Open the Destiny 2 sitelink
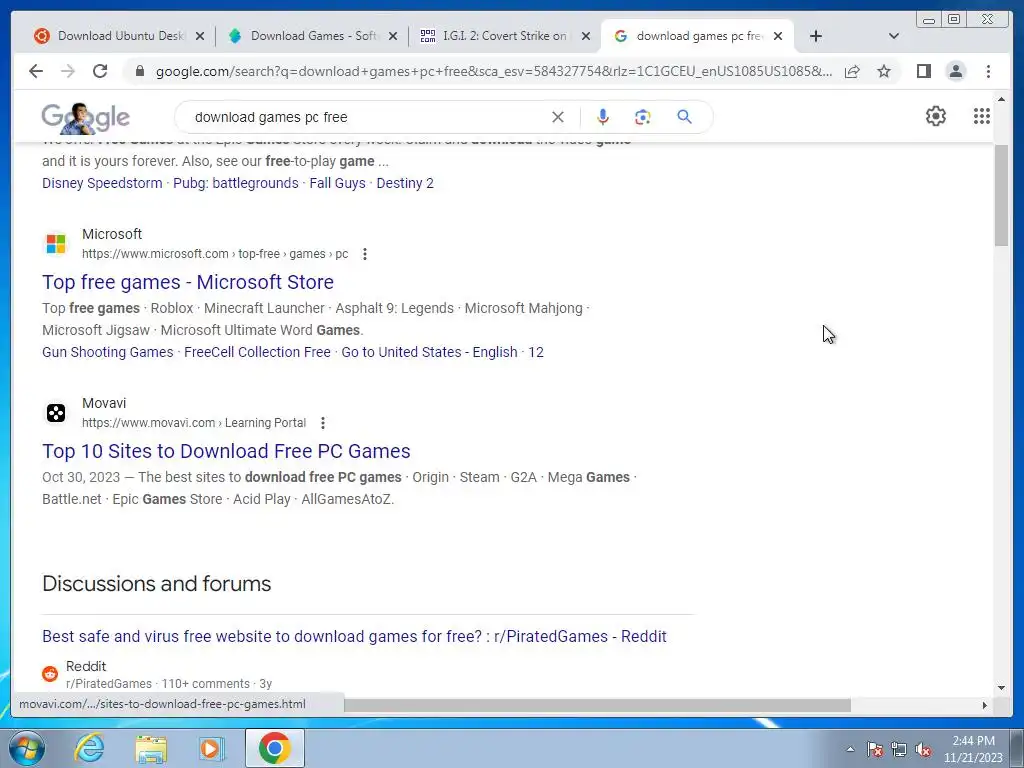Viewport: 1024px width, 768px height. tap(405, 184)
